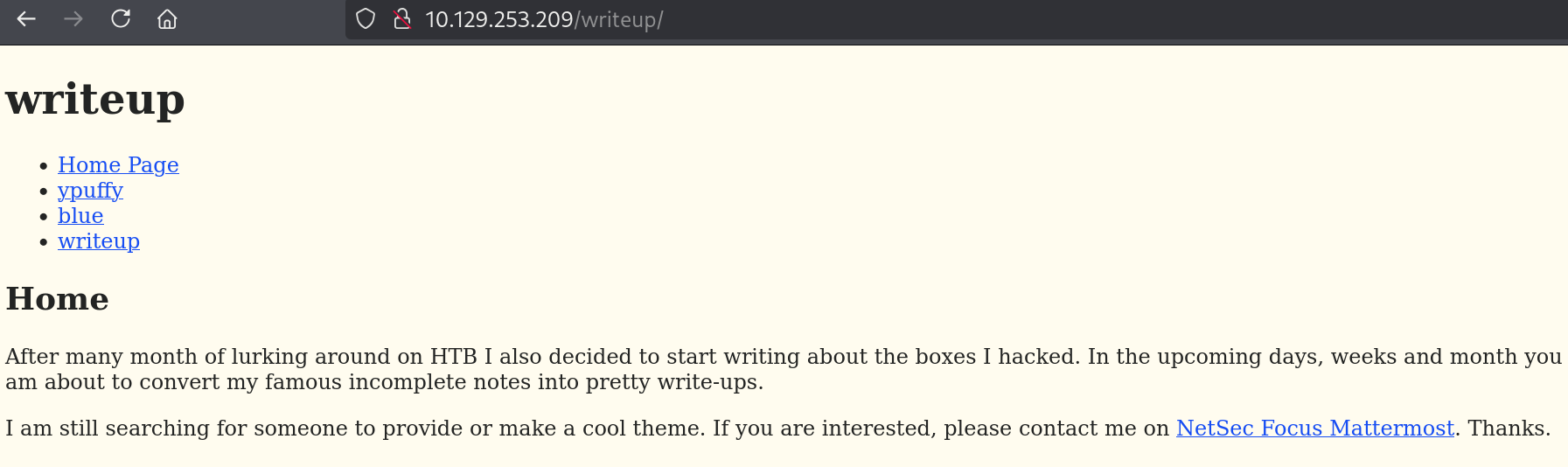Open the ypuffy writeup link

90,191
